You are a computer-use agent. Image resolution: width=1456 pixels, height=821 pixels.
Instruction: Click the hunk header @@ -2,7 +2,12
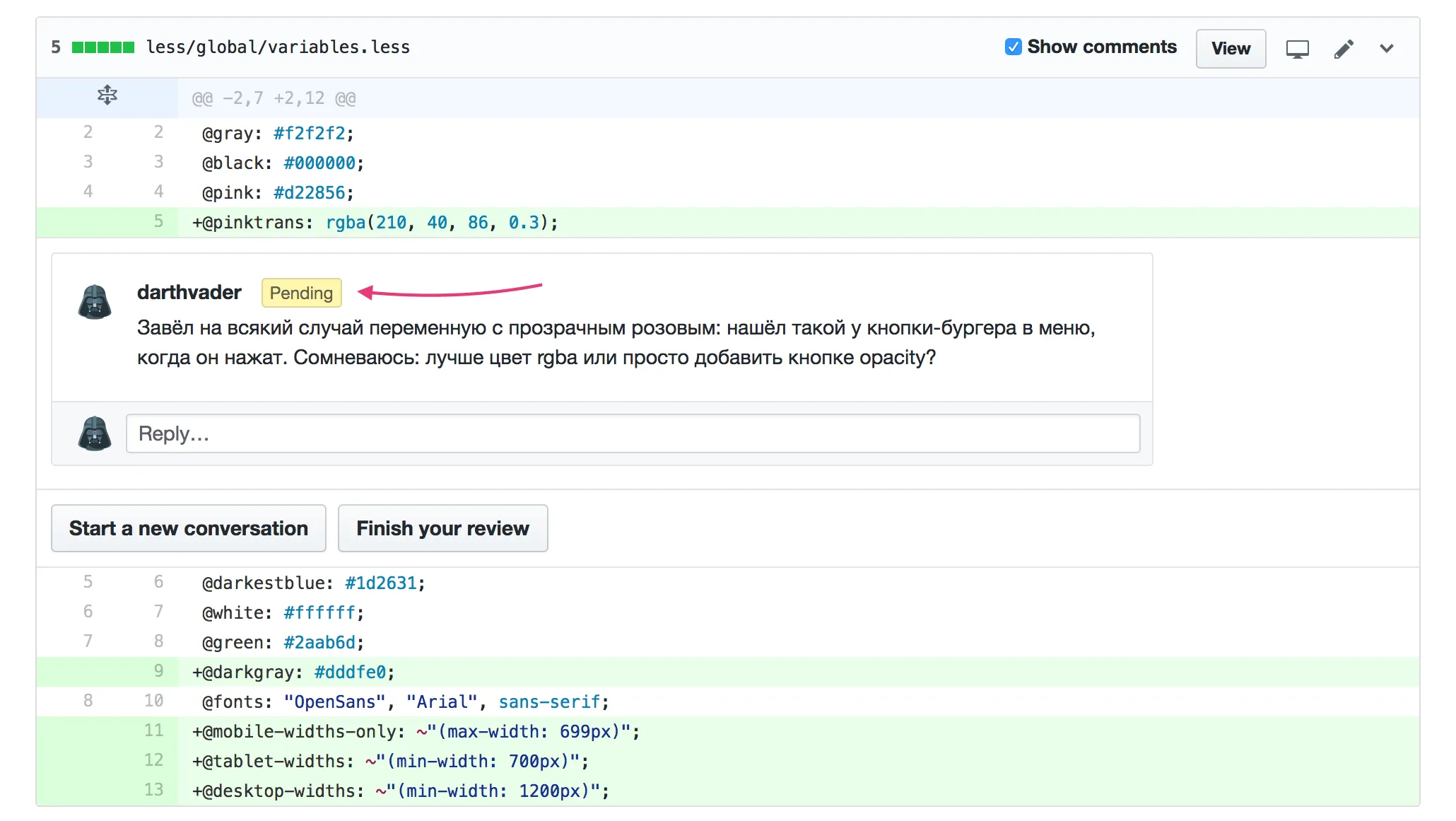tap(274, 98)
